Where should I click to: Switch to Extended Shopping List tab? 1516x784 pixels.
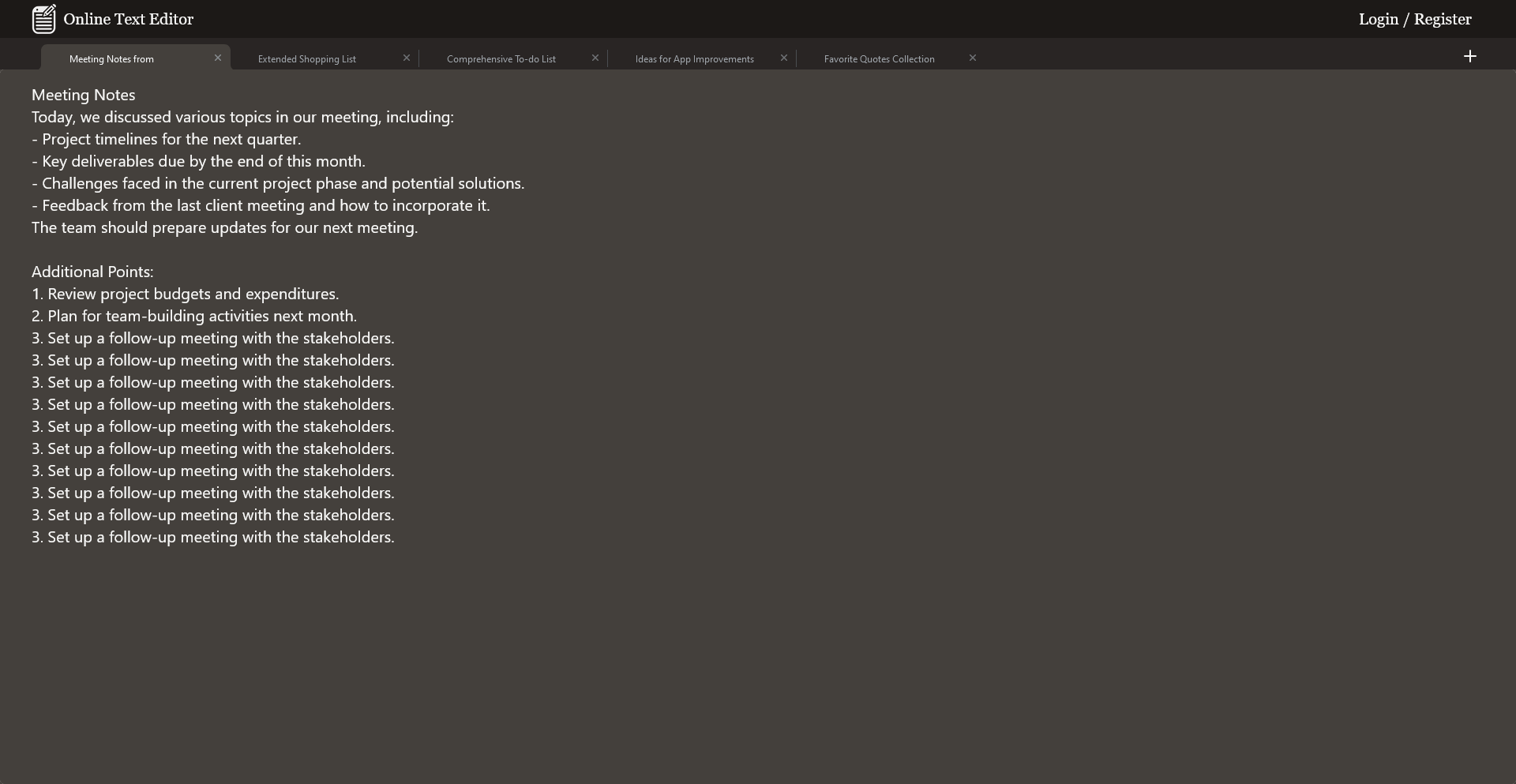click(x=307, y=59)
